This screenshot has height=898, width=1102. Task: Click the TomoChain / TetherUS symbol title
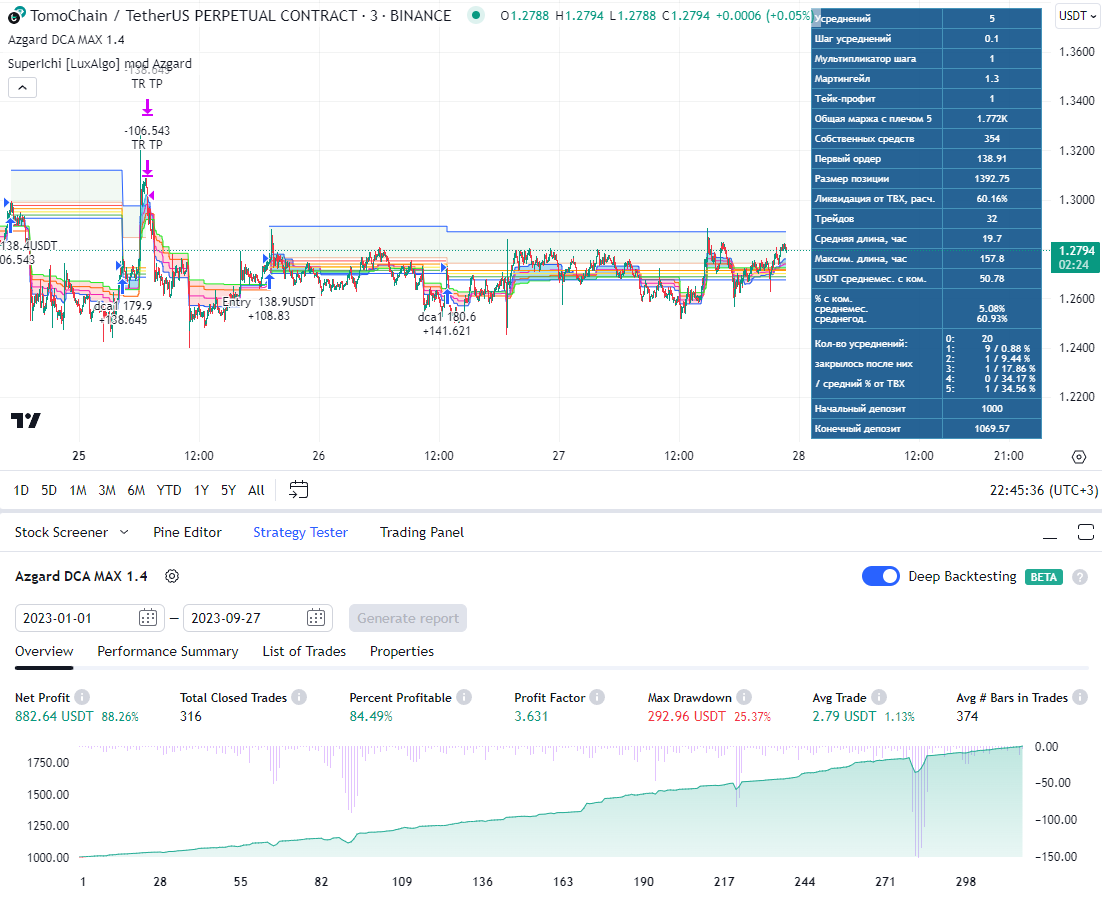(240, 15)
